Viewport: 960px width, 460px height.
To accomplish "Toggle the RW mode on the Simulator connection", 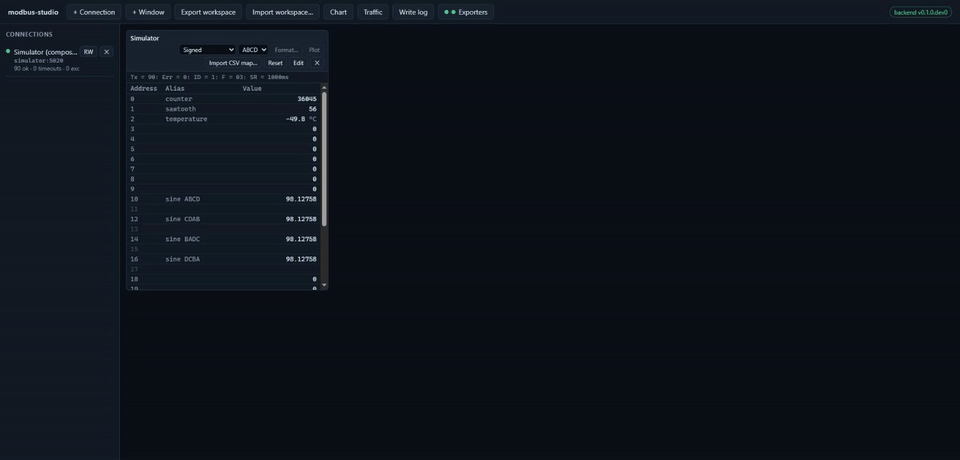I will click(89, 52).
